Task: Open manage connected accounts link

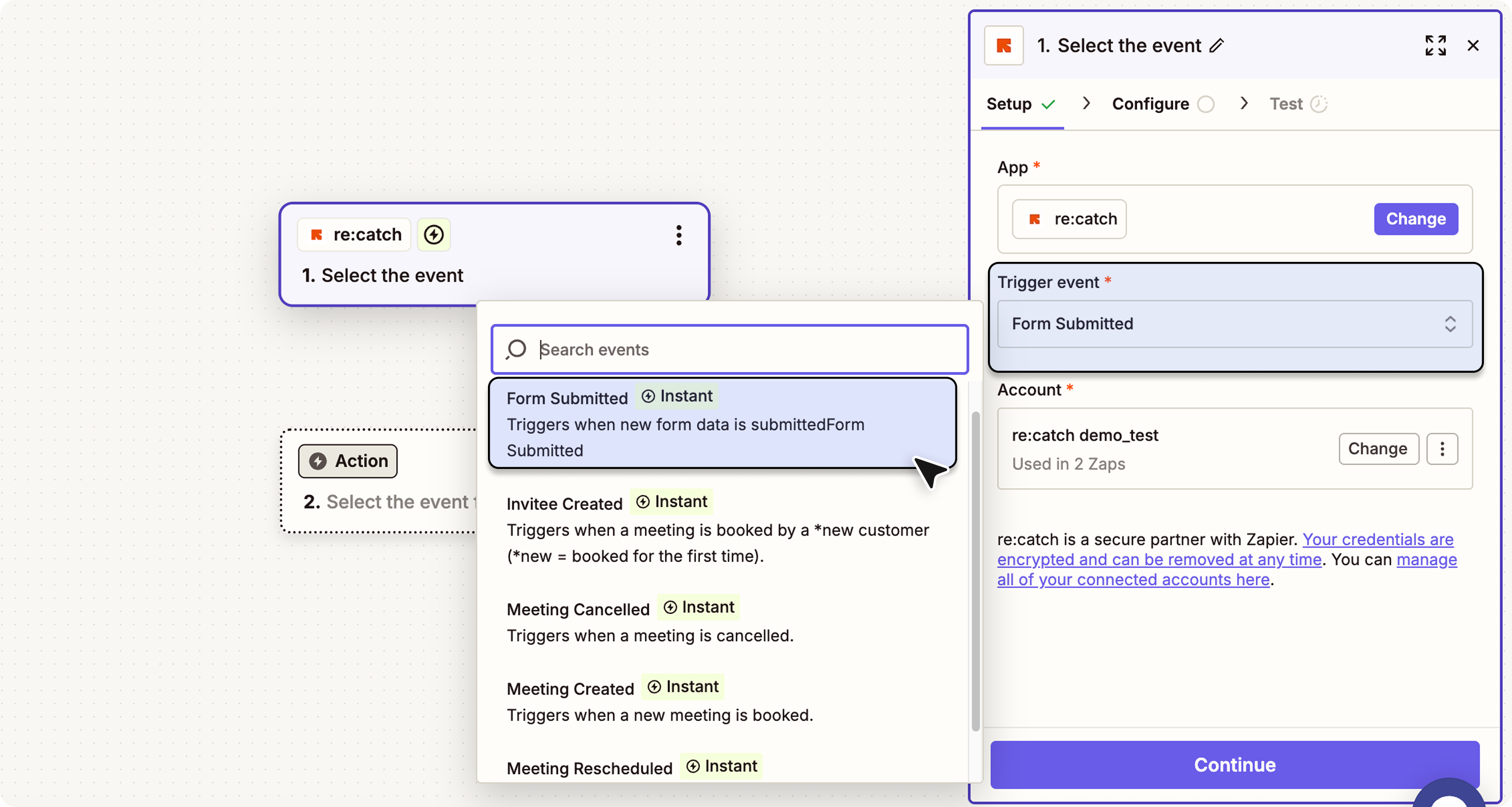Action: coord(1227,570)
